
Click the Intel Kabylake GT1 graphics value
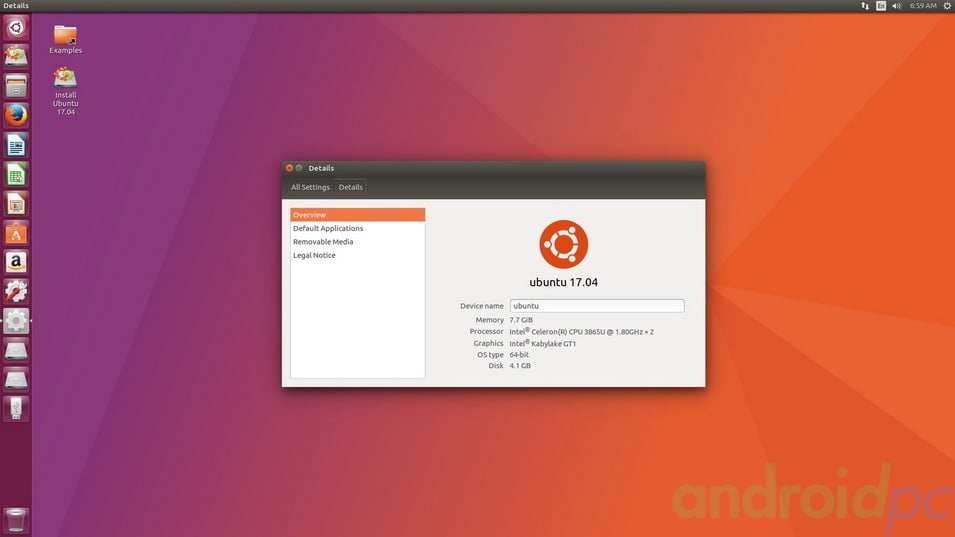(543, 343)
